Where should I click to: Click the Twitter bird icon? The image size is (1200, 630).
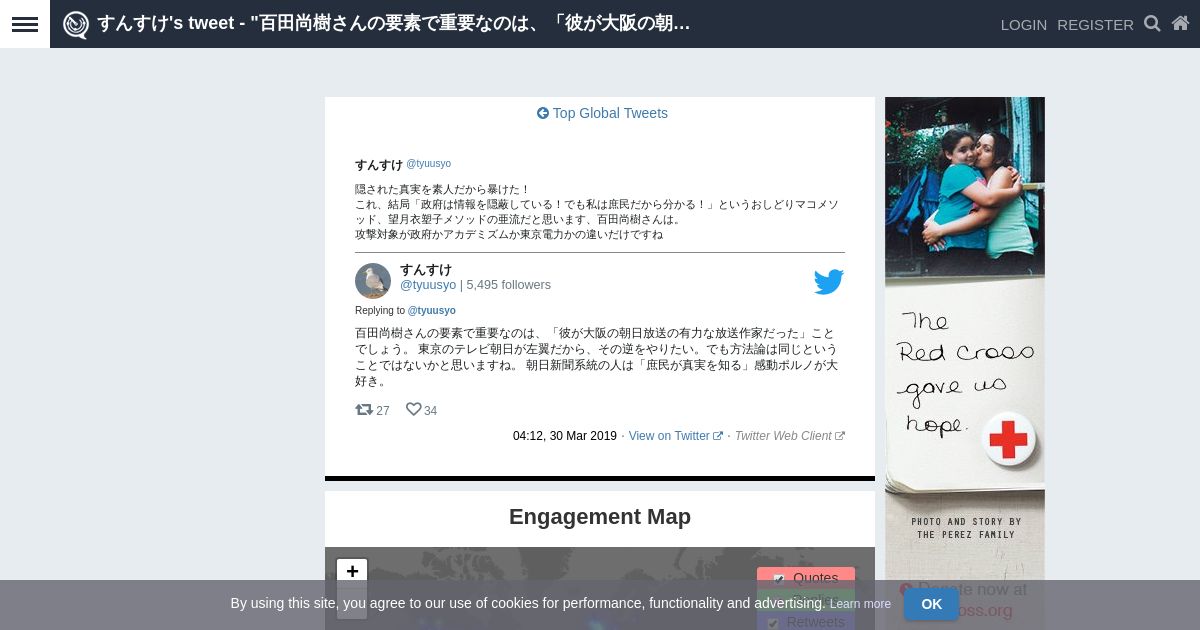pyautogui.click(x=829, y=282)
